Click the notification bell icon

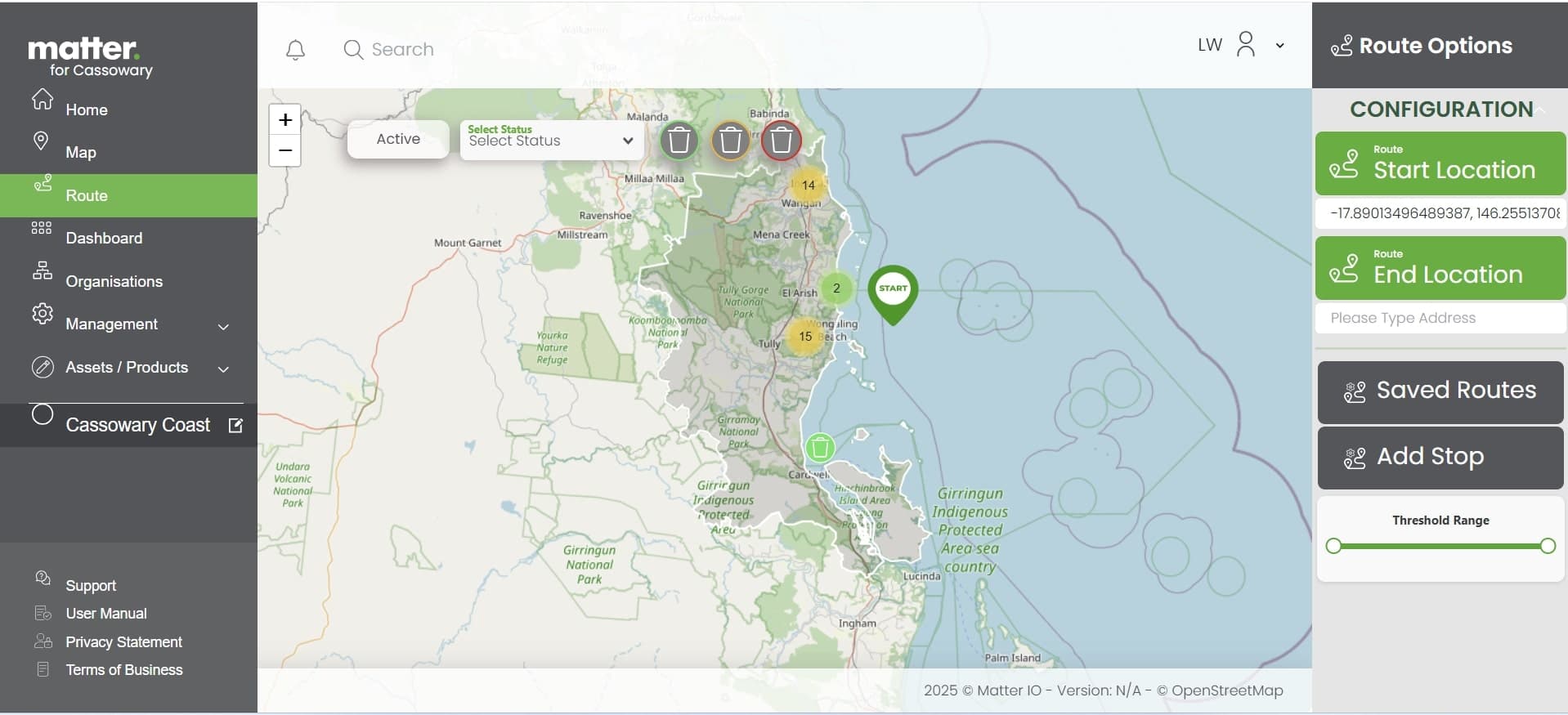point(295,50)
